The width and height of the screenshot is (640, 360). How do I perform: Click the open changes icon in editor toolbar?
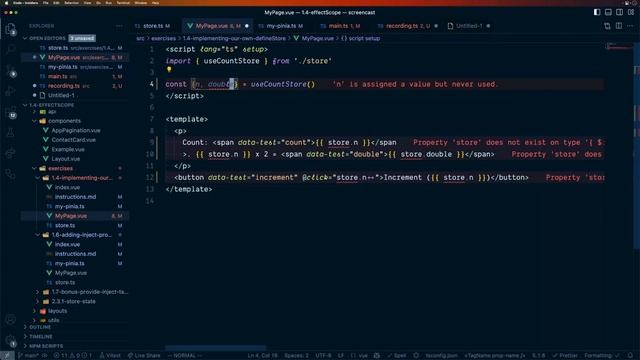pos(607,26)
